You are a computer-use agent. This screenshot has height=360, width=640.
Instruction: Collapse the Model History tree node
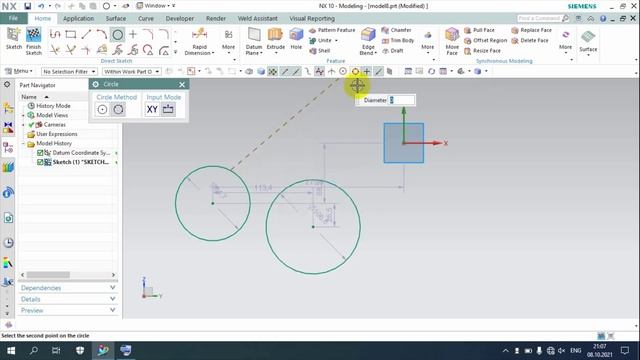coord(23,144)
